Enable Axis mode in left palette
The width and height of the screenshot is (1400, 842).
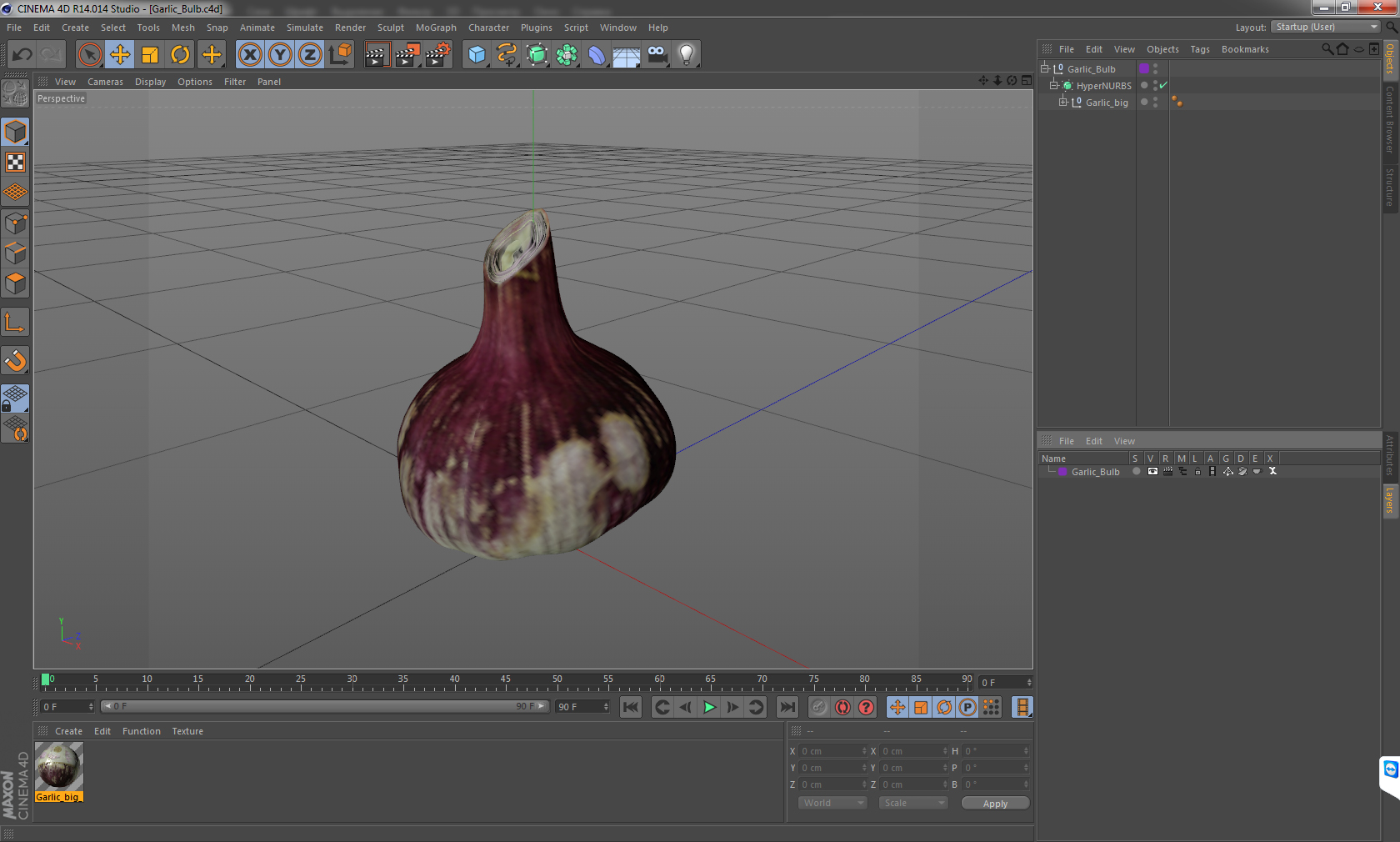point(15,323)
